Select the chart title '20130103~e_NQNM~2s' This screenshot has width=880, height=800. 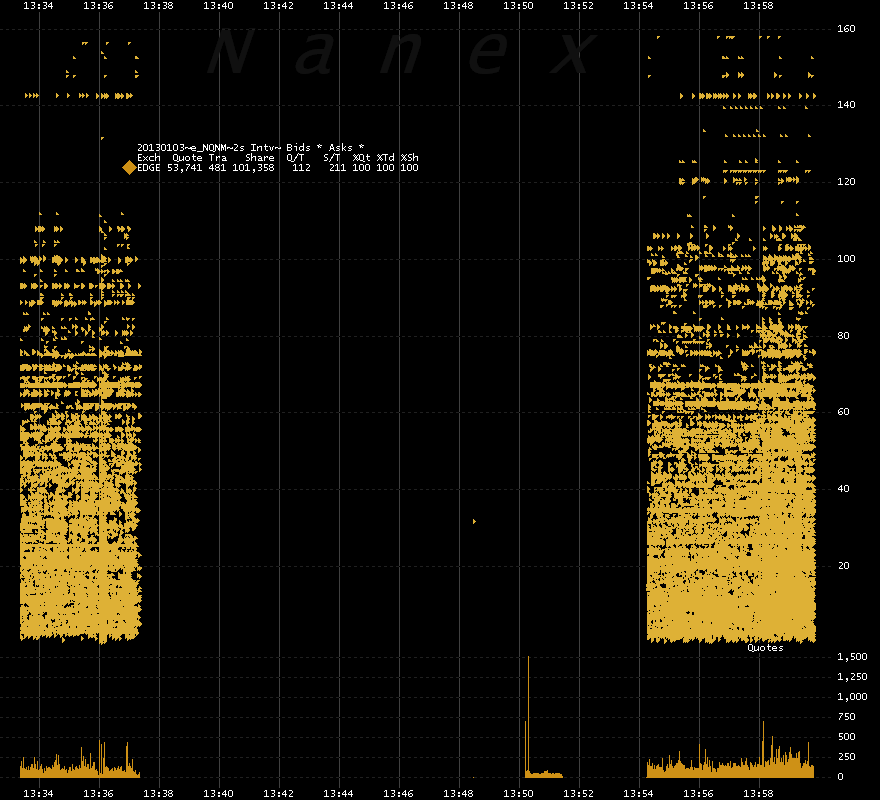coord(191,148)
